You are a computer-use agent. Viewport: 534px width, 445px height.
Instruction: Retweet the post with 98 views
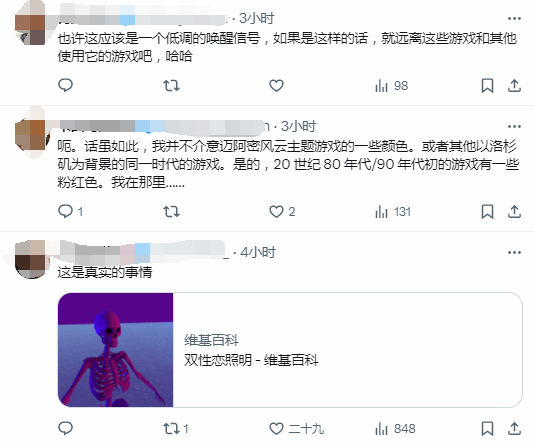point(171,85)
